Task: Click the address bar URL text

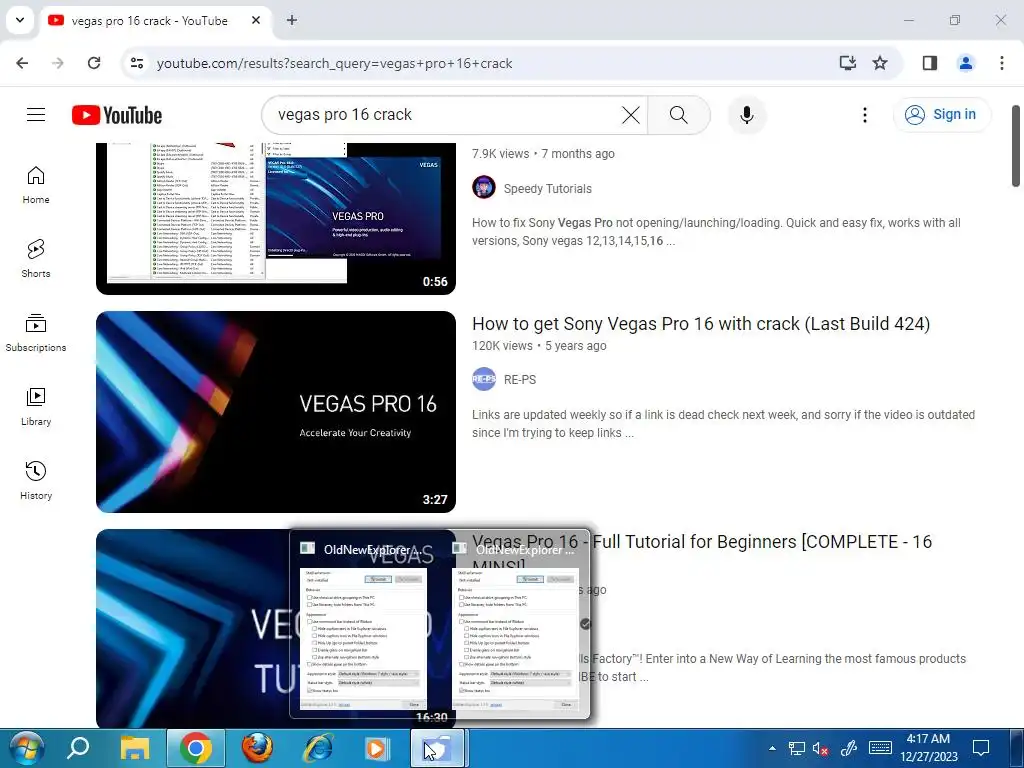Action: point(334,63)
